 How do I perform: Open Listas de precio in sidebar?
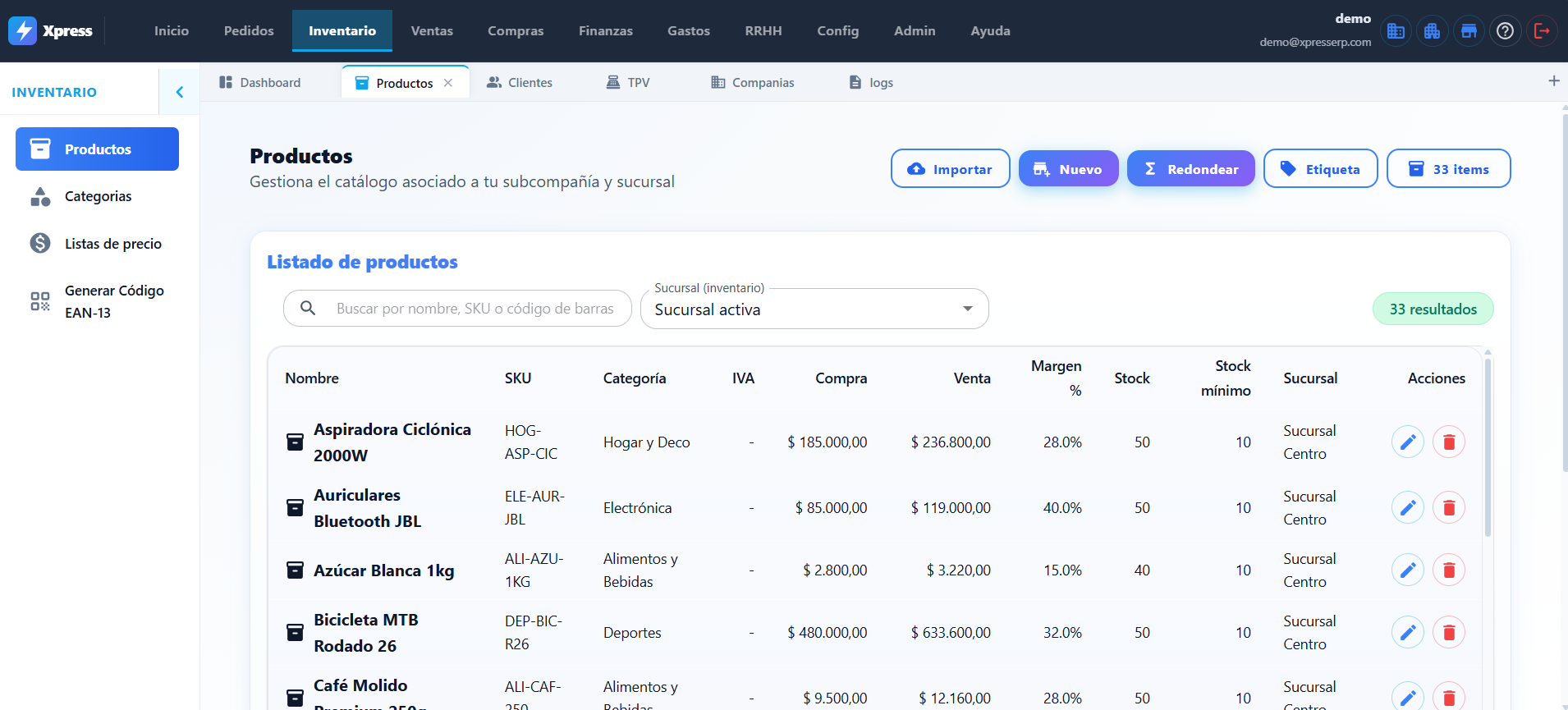pyautogui.click(x=112, y=244)
